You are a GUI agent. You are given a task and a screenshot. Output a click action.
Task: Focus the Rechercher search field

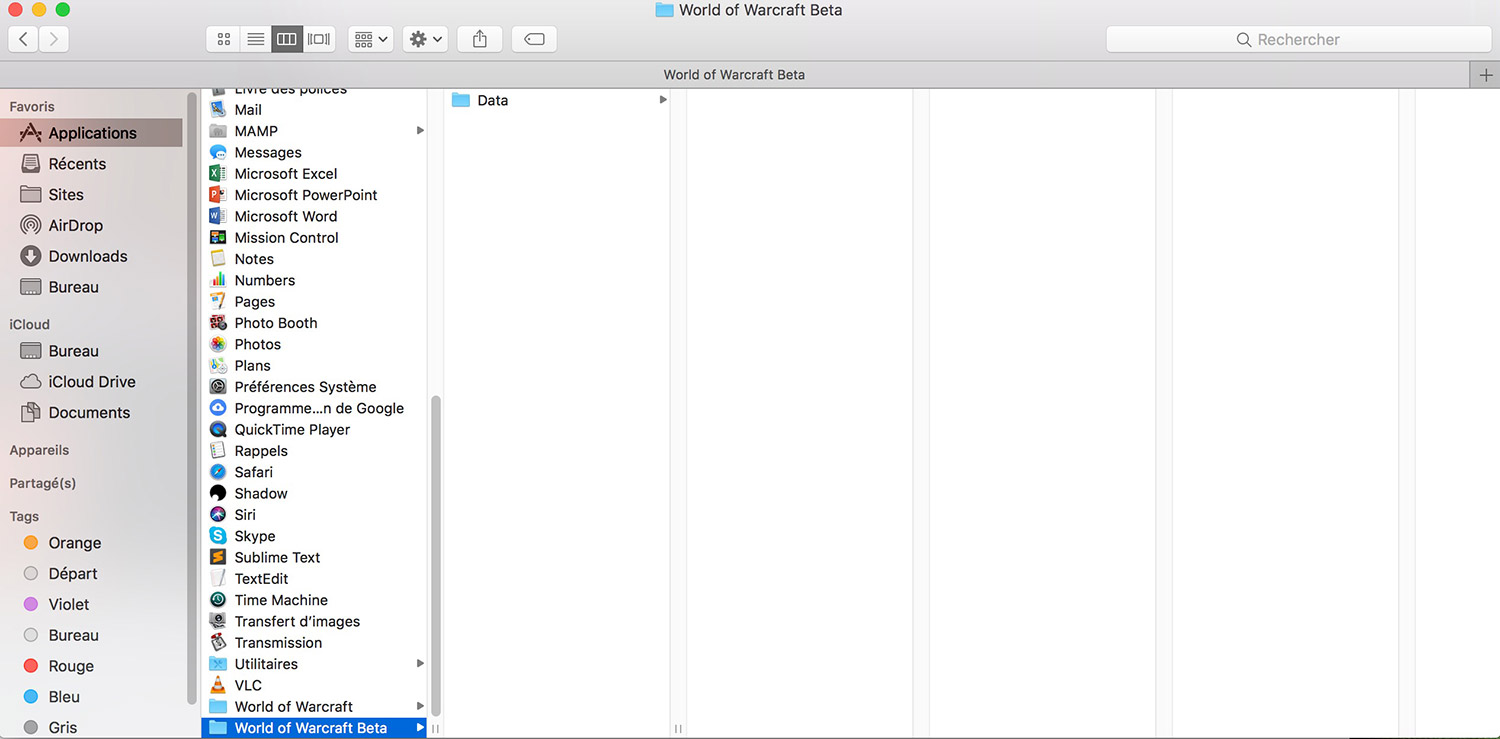(x=1298, y=39)
